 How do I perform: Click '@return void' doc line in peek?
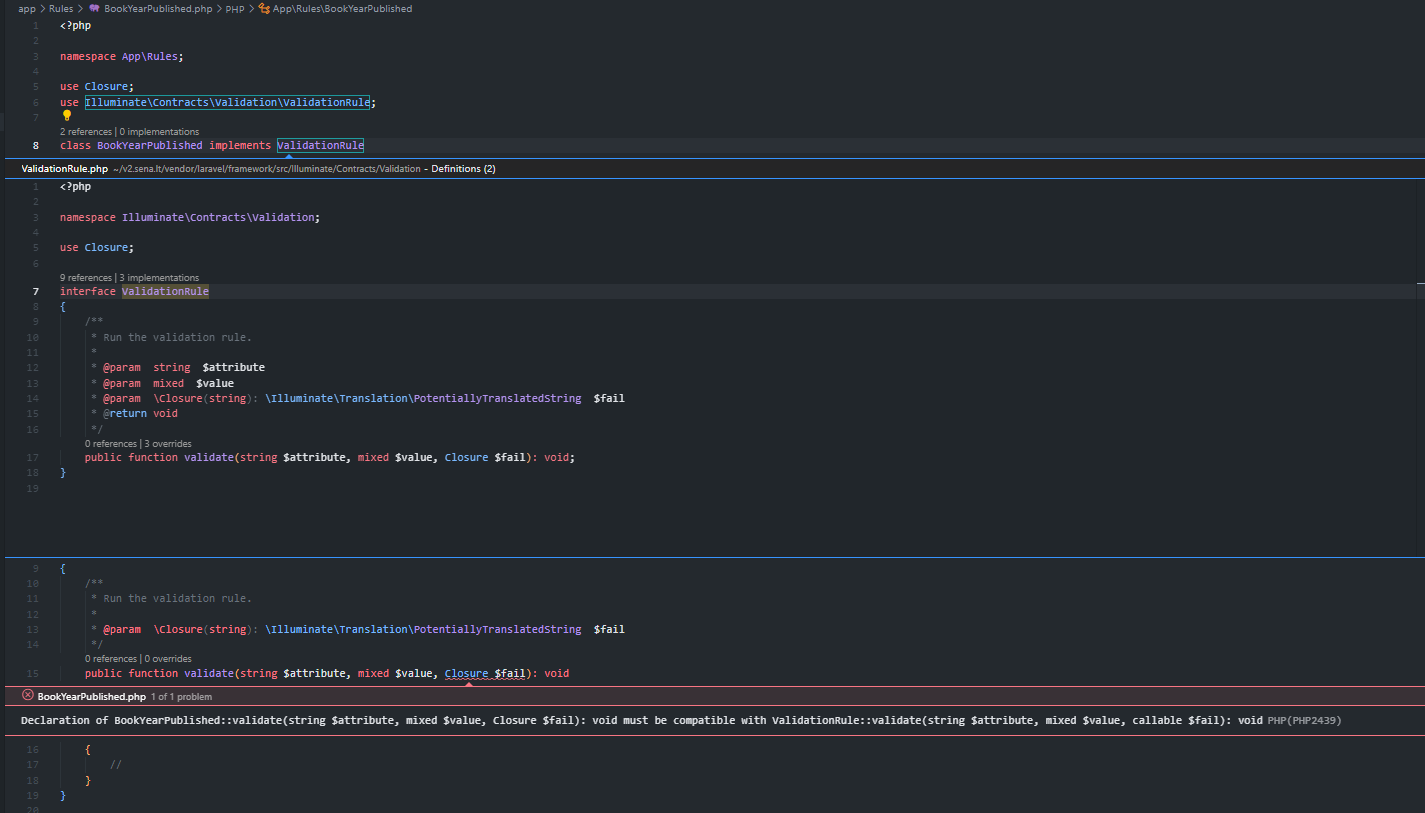tap(140, 414)
